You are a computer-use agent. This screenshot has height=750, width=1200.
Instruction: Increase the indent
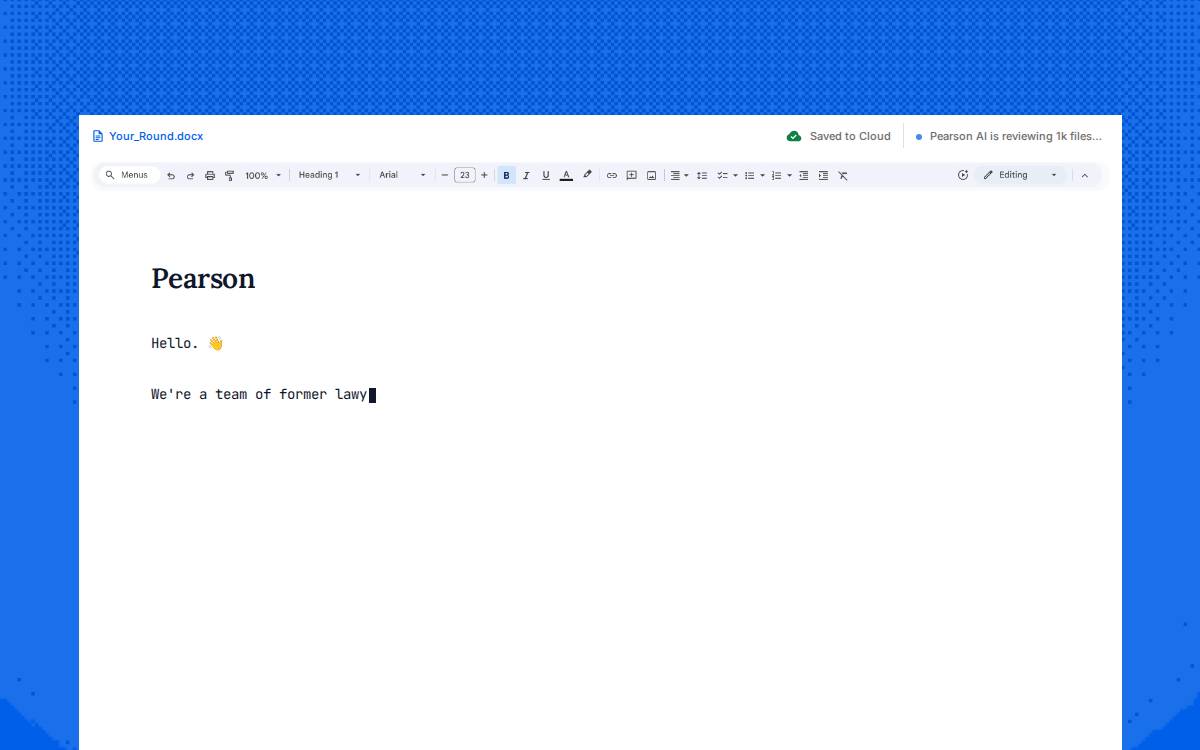point(823,175)
